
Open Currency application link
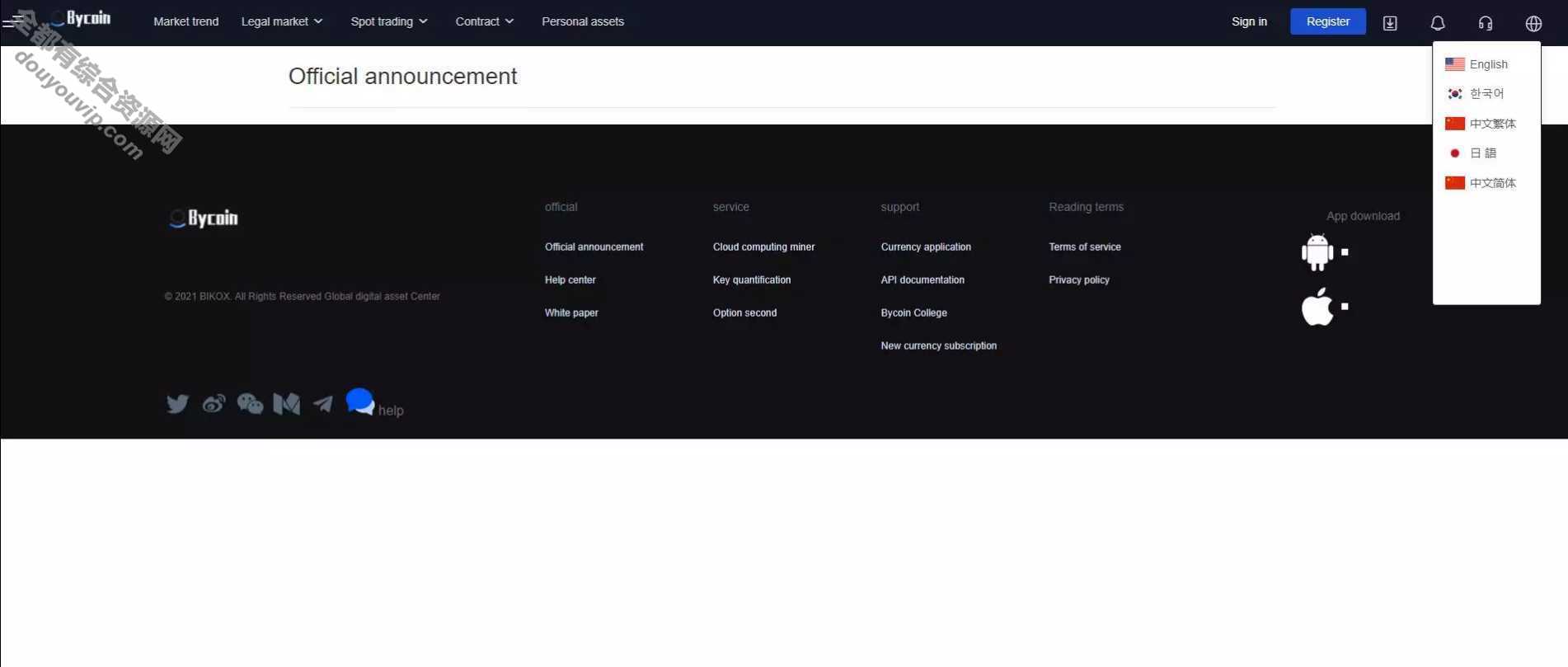pyautogui.click(x=926, y=247)
